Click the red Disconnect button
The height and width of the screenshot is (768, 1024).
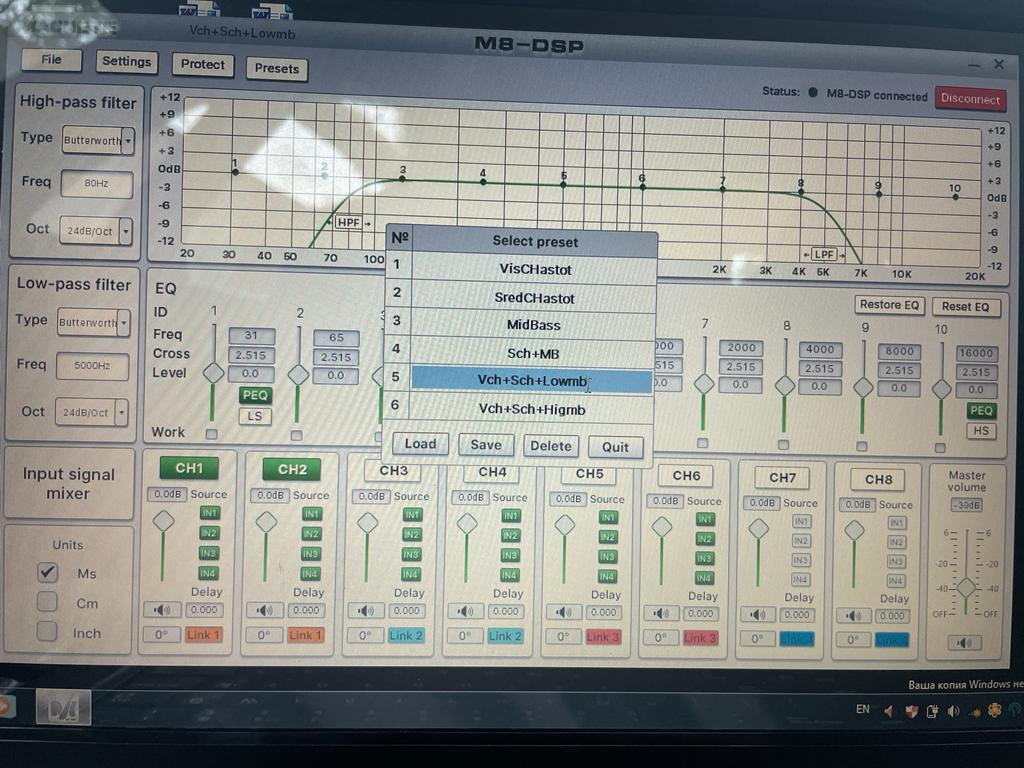pyautogui.click(x=970, y=99)
